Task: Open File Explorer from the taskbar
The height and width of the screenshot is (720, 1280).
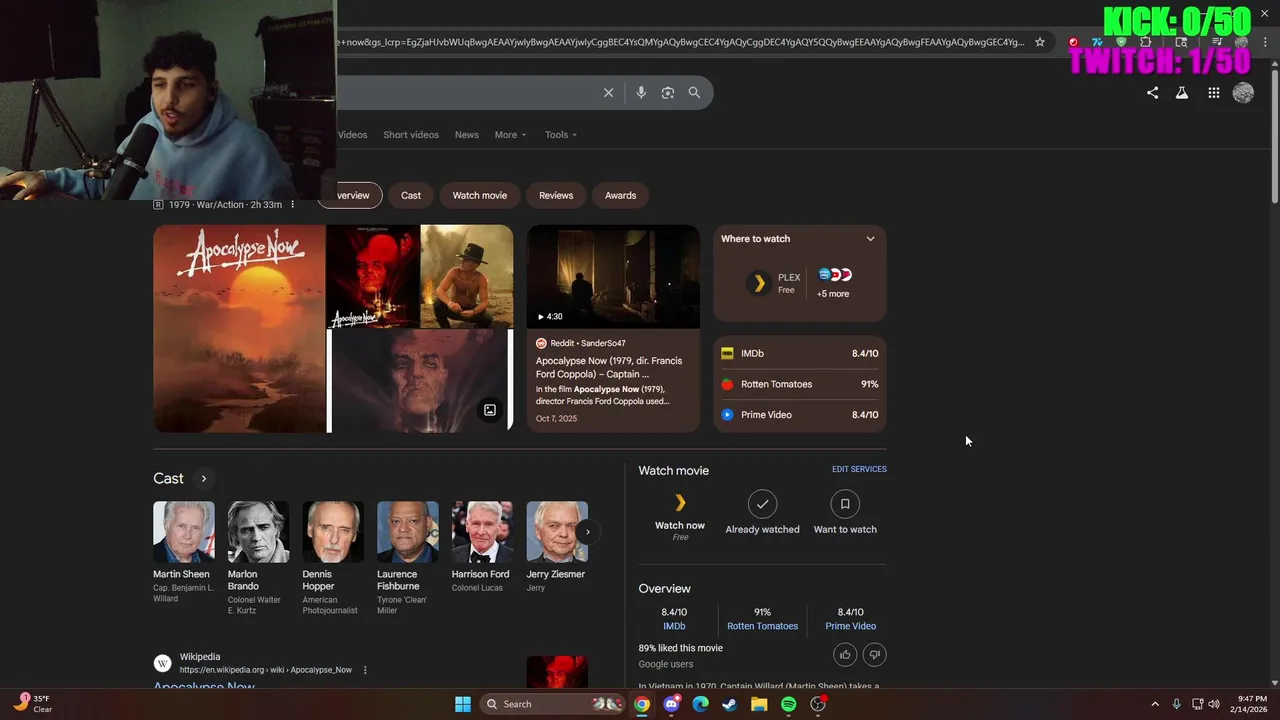Action: pyautogui.click(x=759, y=704)
